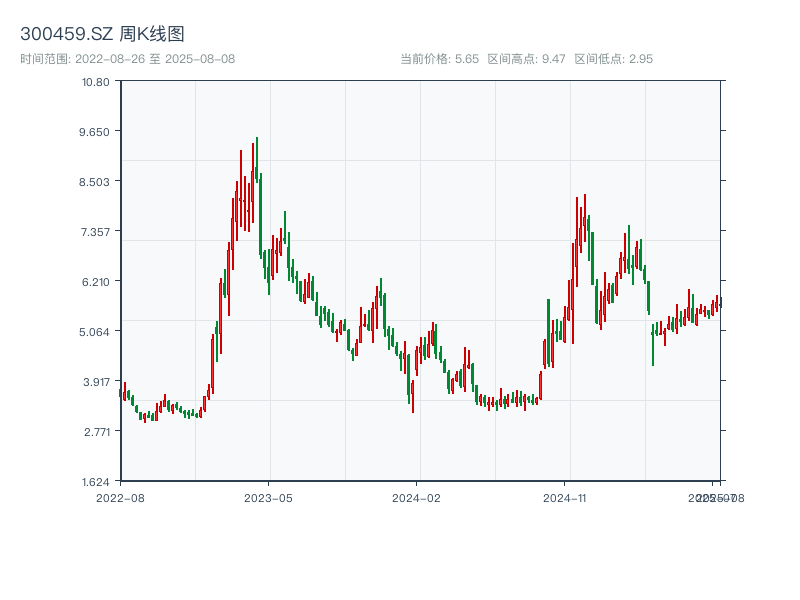Click x-axis label 2023-05
800x600 pixels.
click(268, 498)
